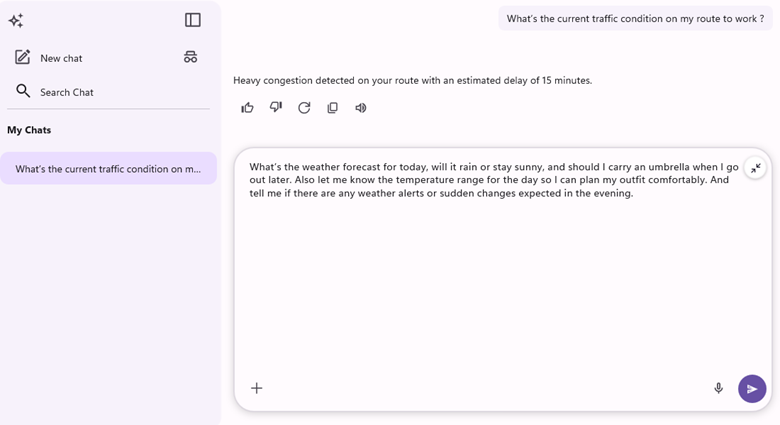
Task: Click the My Chats heading
Action: [29, 130]
